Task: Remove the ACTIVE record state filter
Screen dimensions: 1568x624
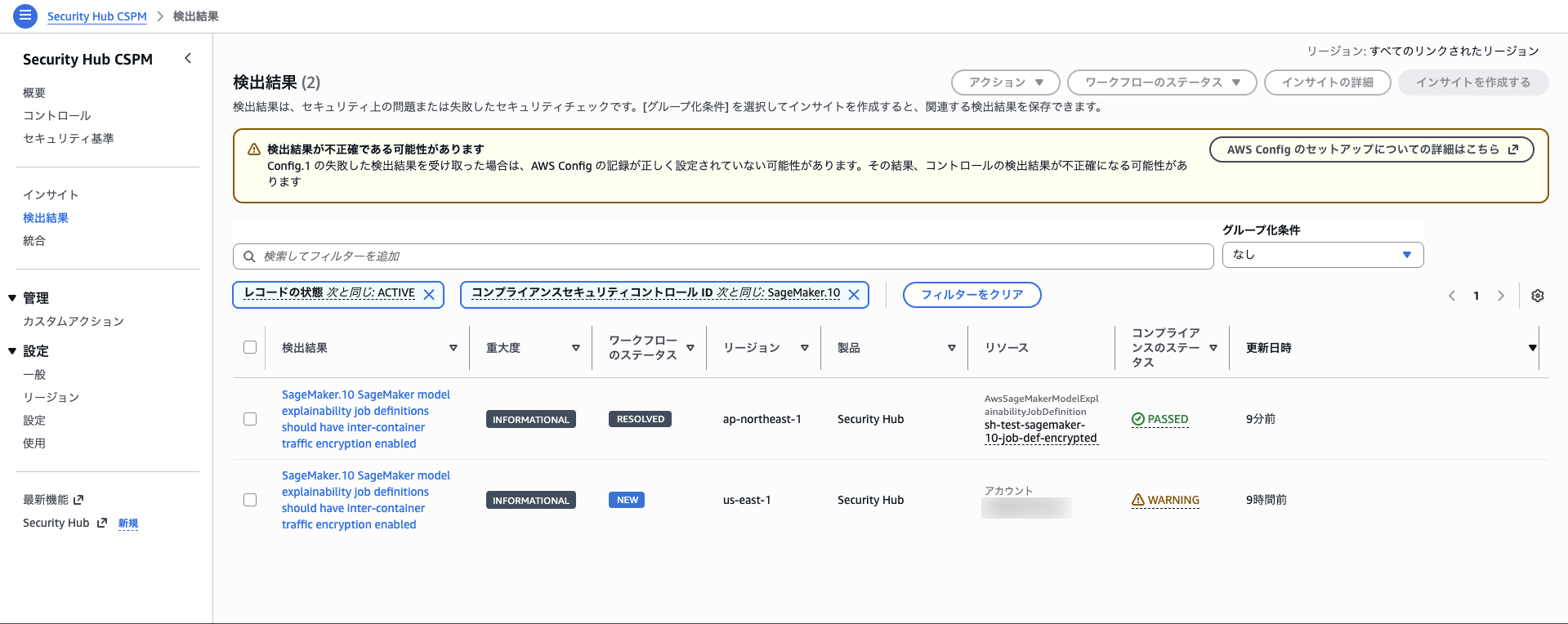Action: pyautogui.click(x=429, y=295)
